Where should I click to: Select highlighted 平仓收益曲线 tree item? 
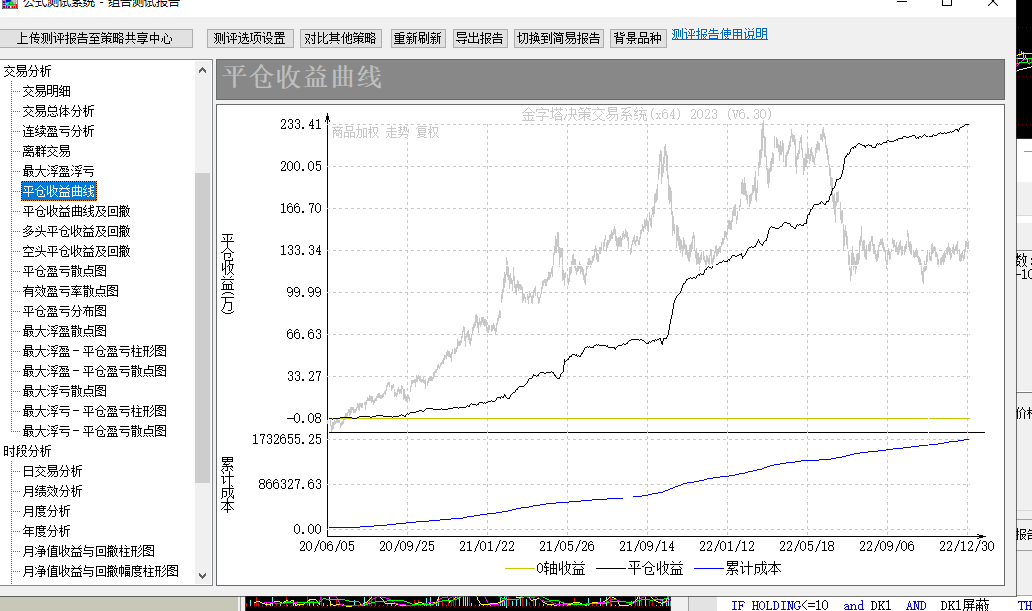pyautogui.click(x=59, y=191)
